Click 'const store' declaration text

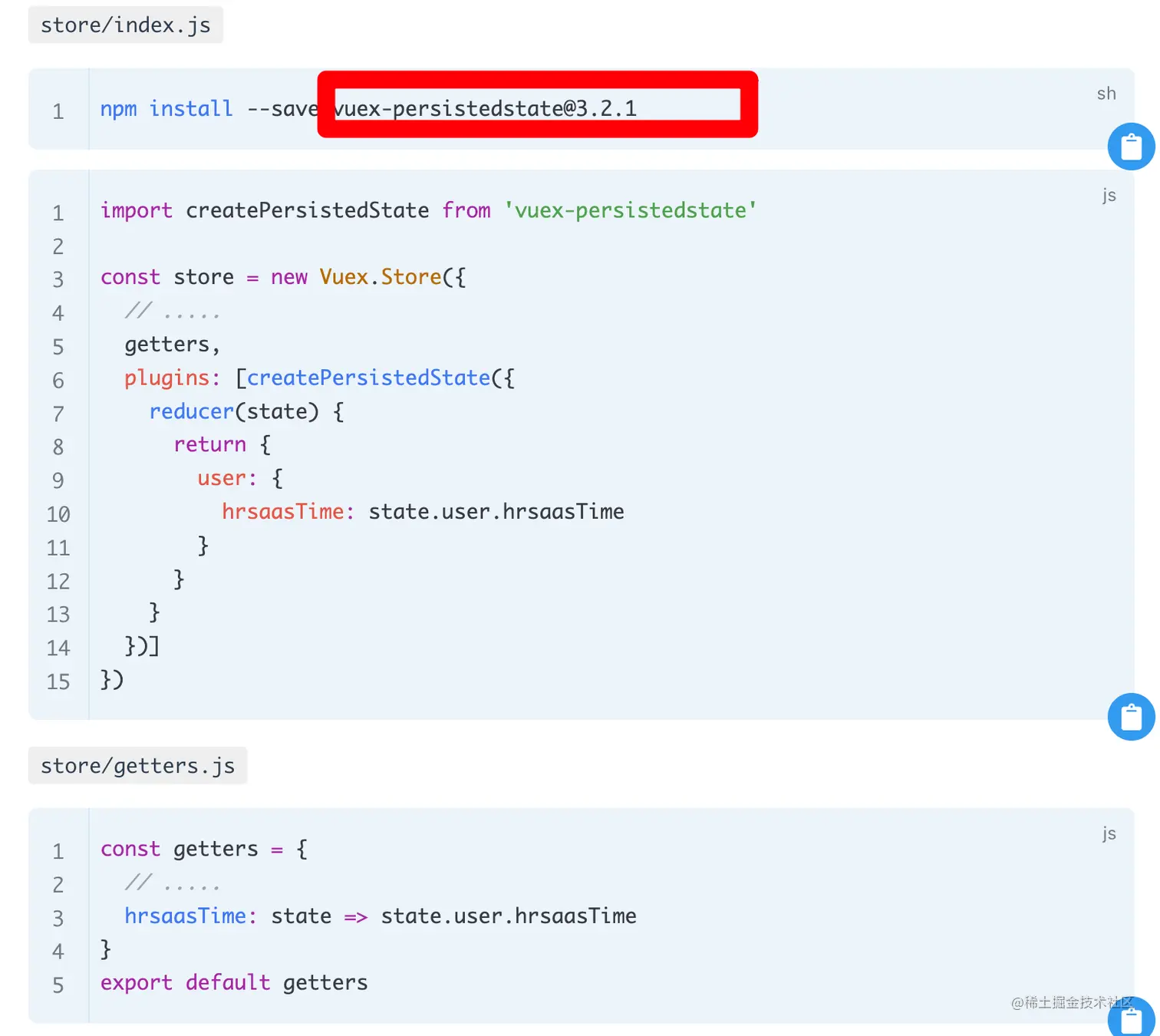pos(167,277)
